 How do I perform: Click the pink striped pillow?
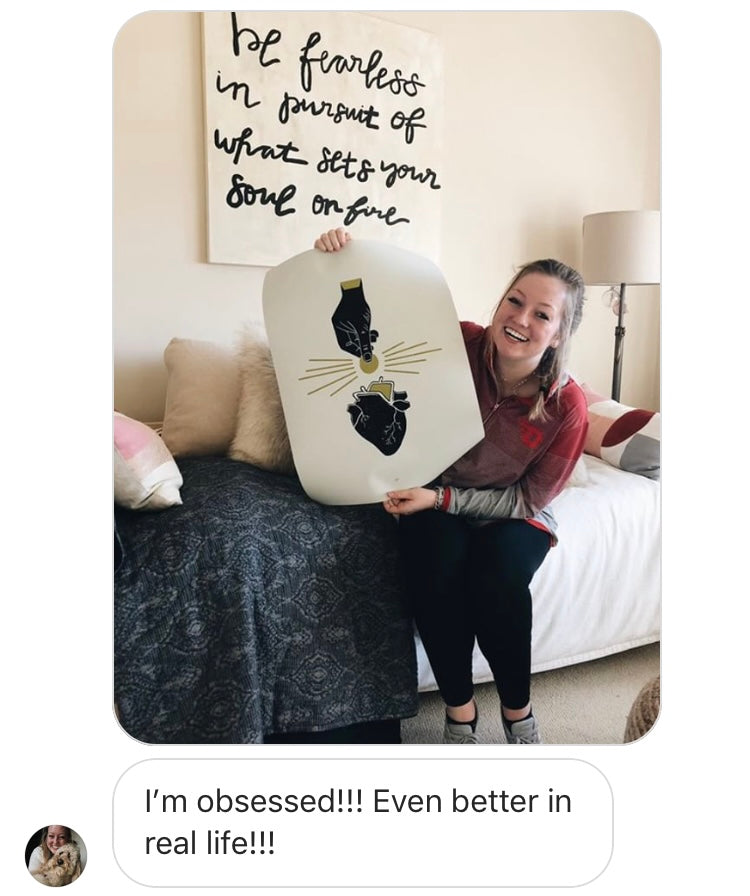146,462
